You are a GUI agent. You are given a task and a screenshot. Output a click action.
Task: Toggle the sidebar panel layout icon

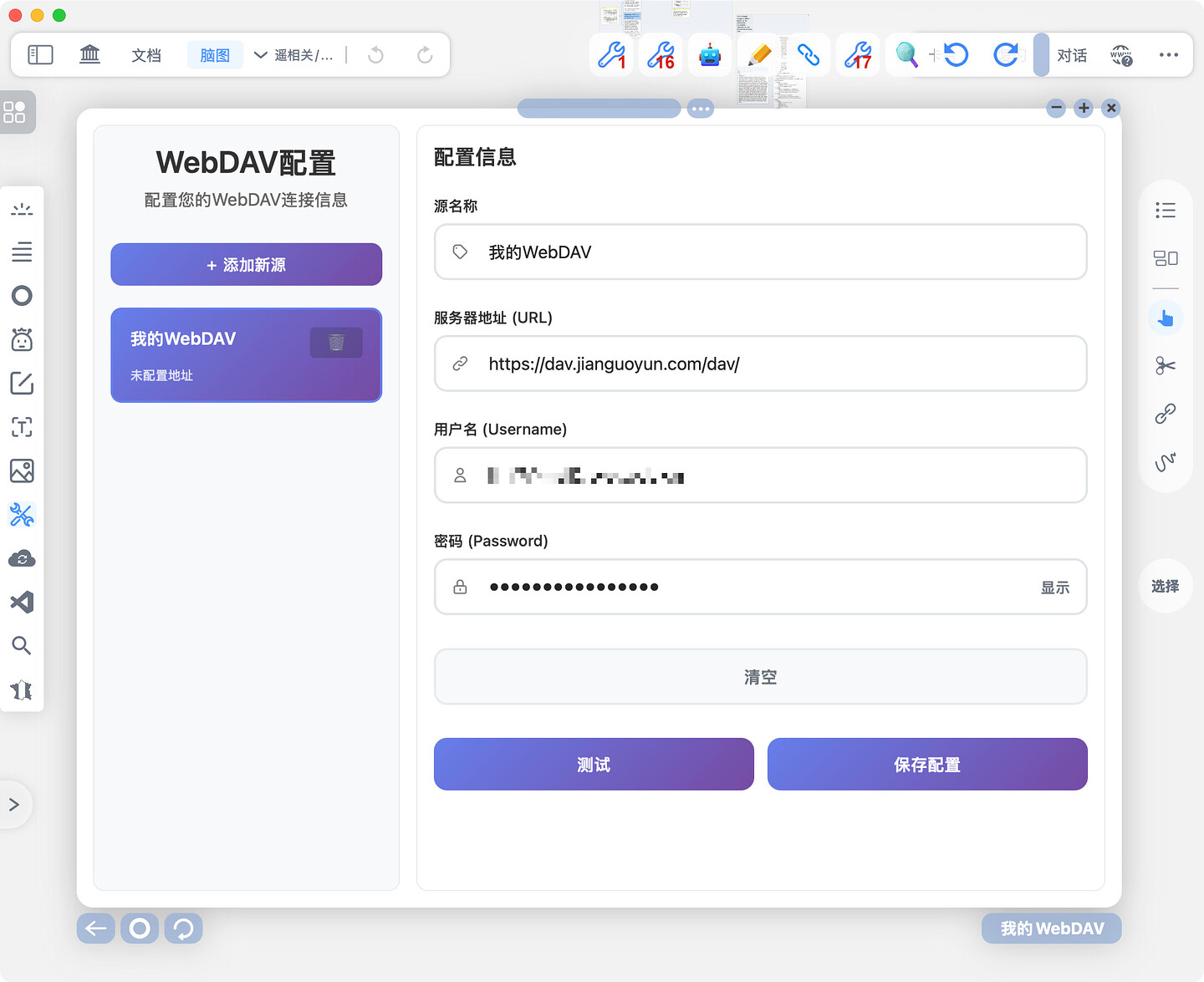[x=40, y=55]
